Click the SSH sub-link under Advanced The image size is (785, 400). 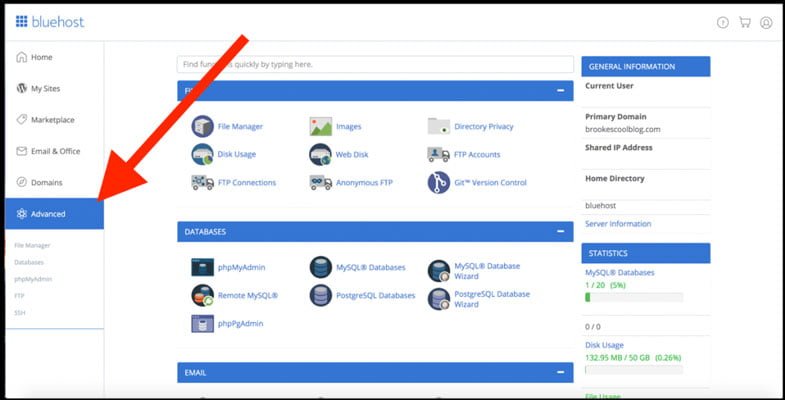tap(20, 313)
